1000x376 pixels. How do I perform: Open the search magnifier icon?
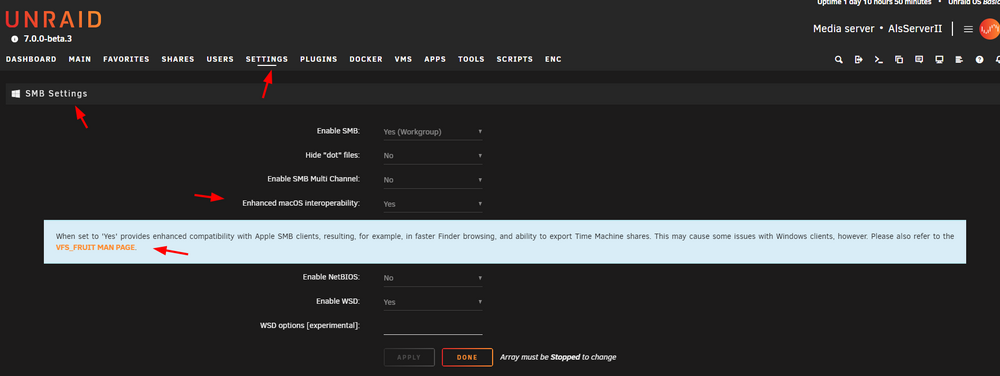pyautogui.click(x=839, y=59)
